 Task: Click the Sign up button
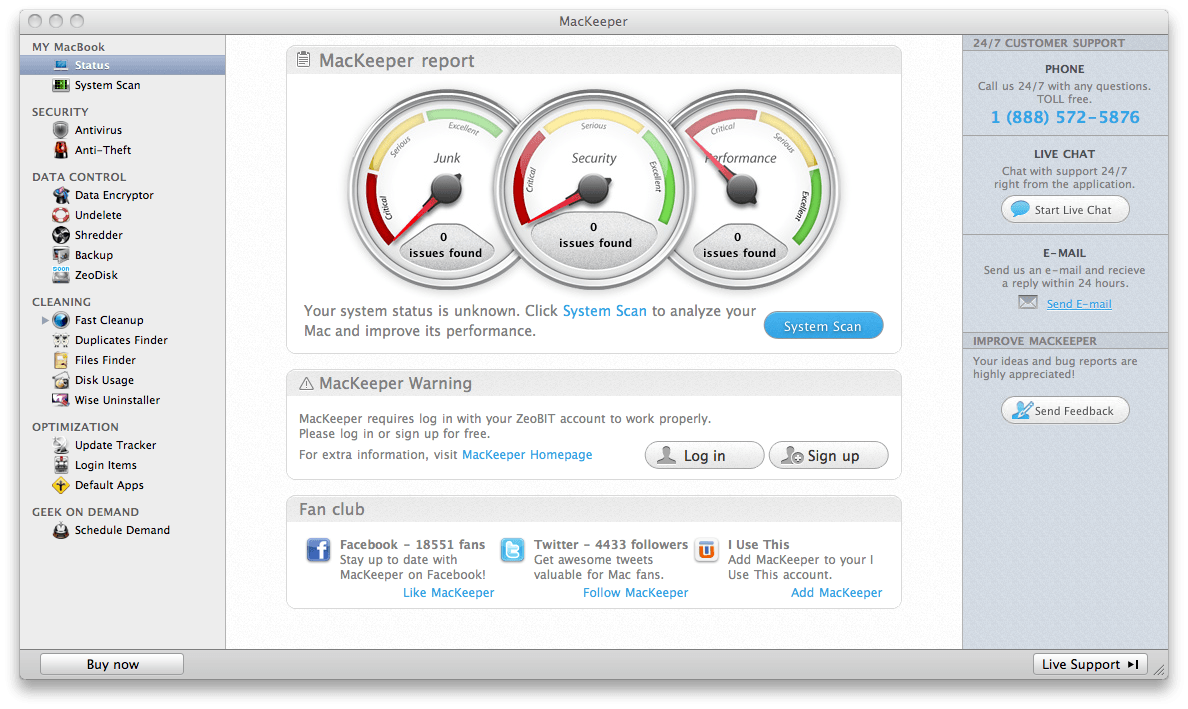tap(828, 455)
